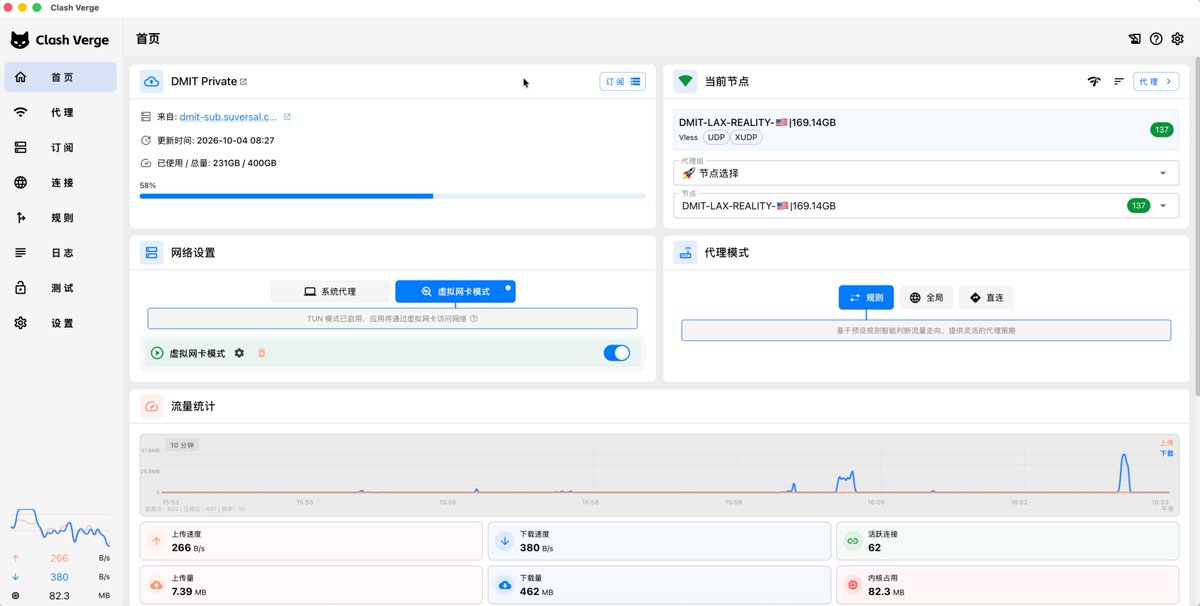Select the 规则 rule proxy mode
Viewport: 1200px width, 606px height.
866,298
